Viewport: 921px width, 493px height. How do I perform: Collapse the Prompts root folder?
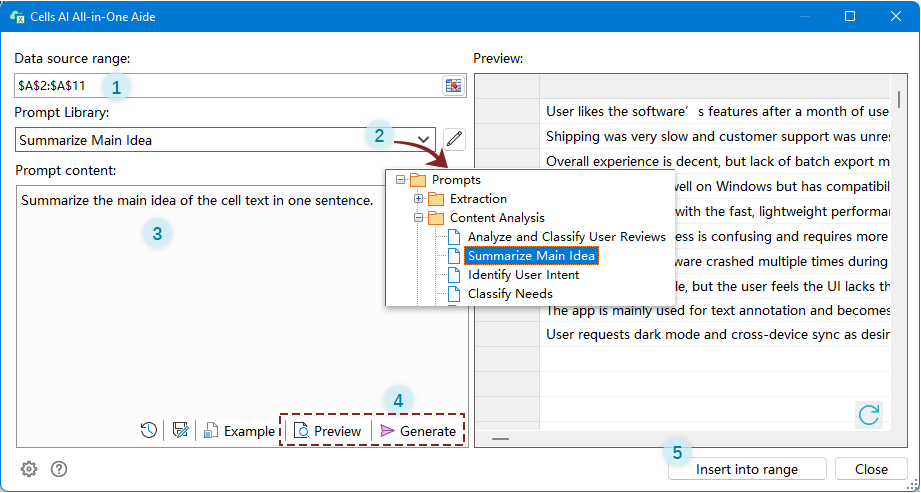[401, 180]
